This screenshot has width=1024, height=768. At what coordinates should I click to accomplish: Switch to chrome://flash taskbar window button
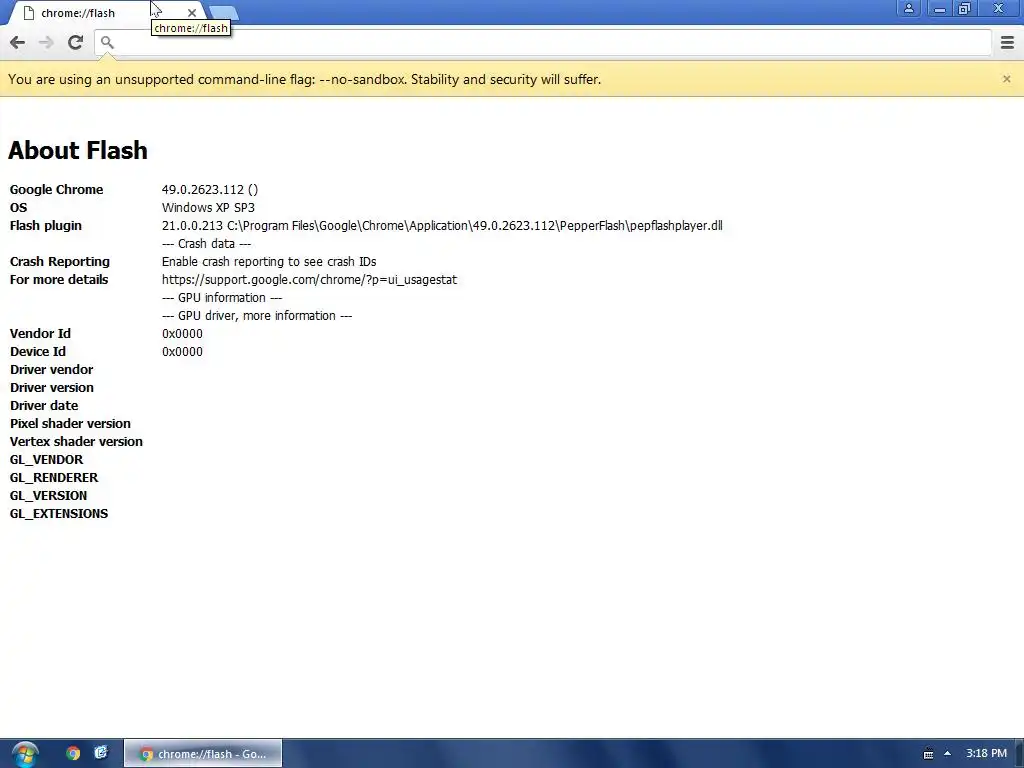[x=203, y=754]
